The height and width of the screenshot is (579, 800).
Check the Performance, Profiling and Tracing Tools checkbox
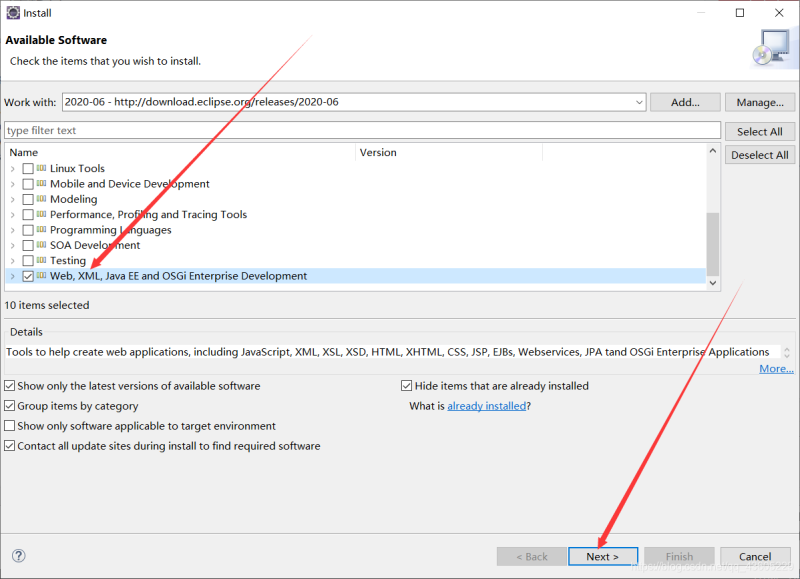click(x=28, y=215)
